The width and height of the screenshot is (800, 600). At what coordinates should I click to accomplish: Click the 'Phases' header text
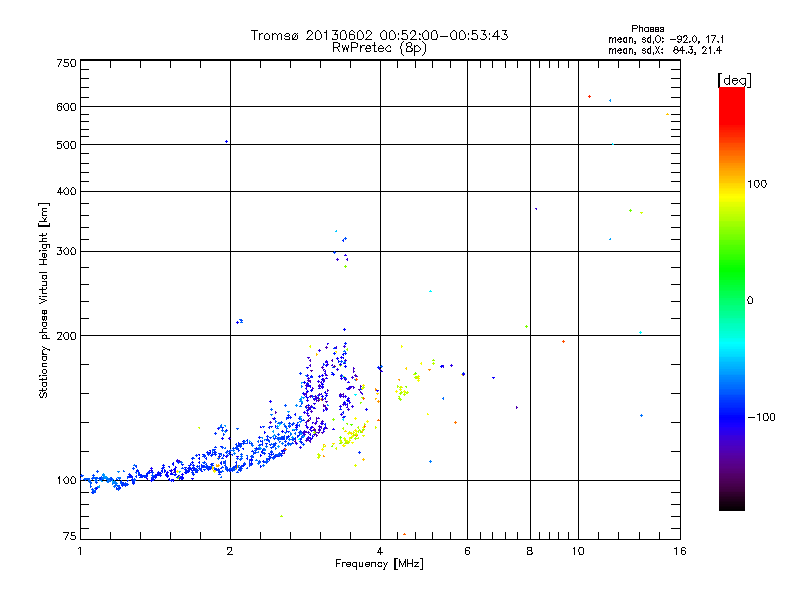click(x=647, y=29)
